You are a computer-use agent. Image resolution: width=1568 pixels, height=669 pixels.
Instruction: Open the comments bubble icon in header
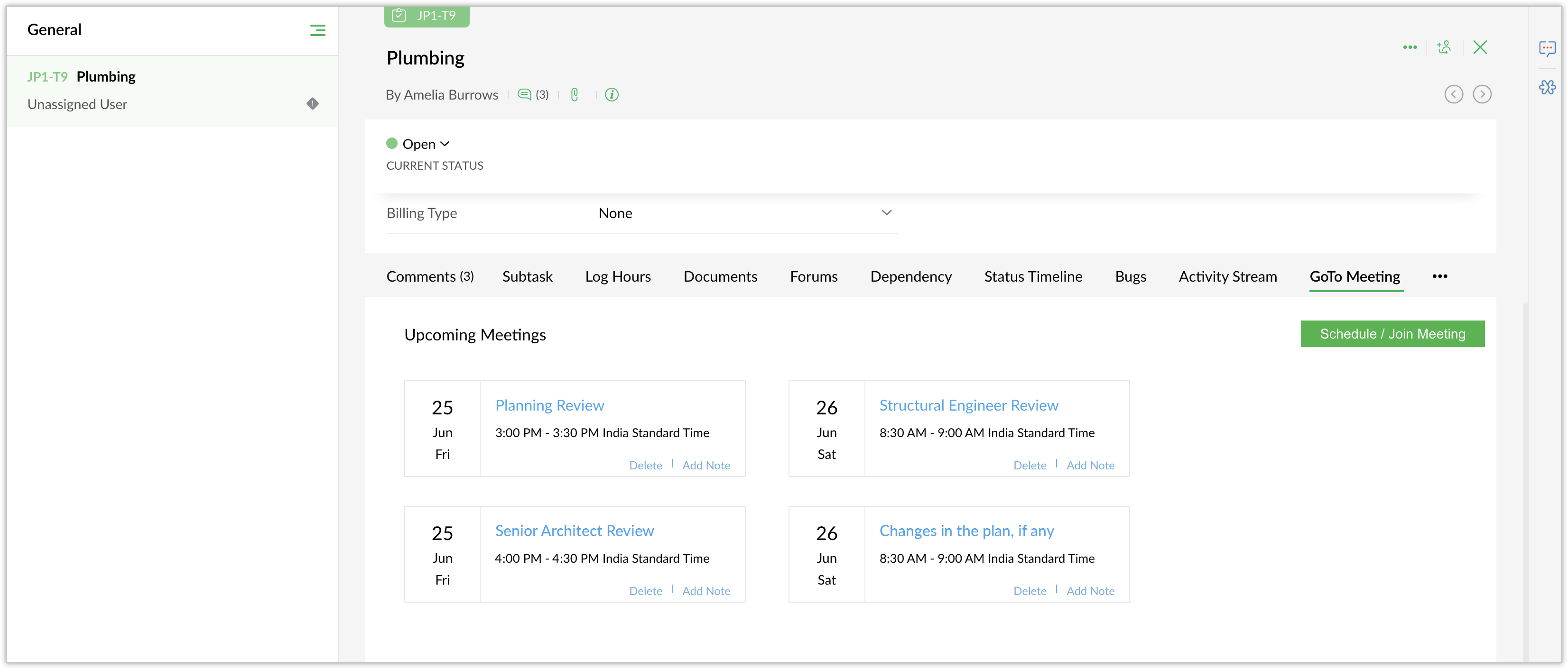(x=524, y=94)
